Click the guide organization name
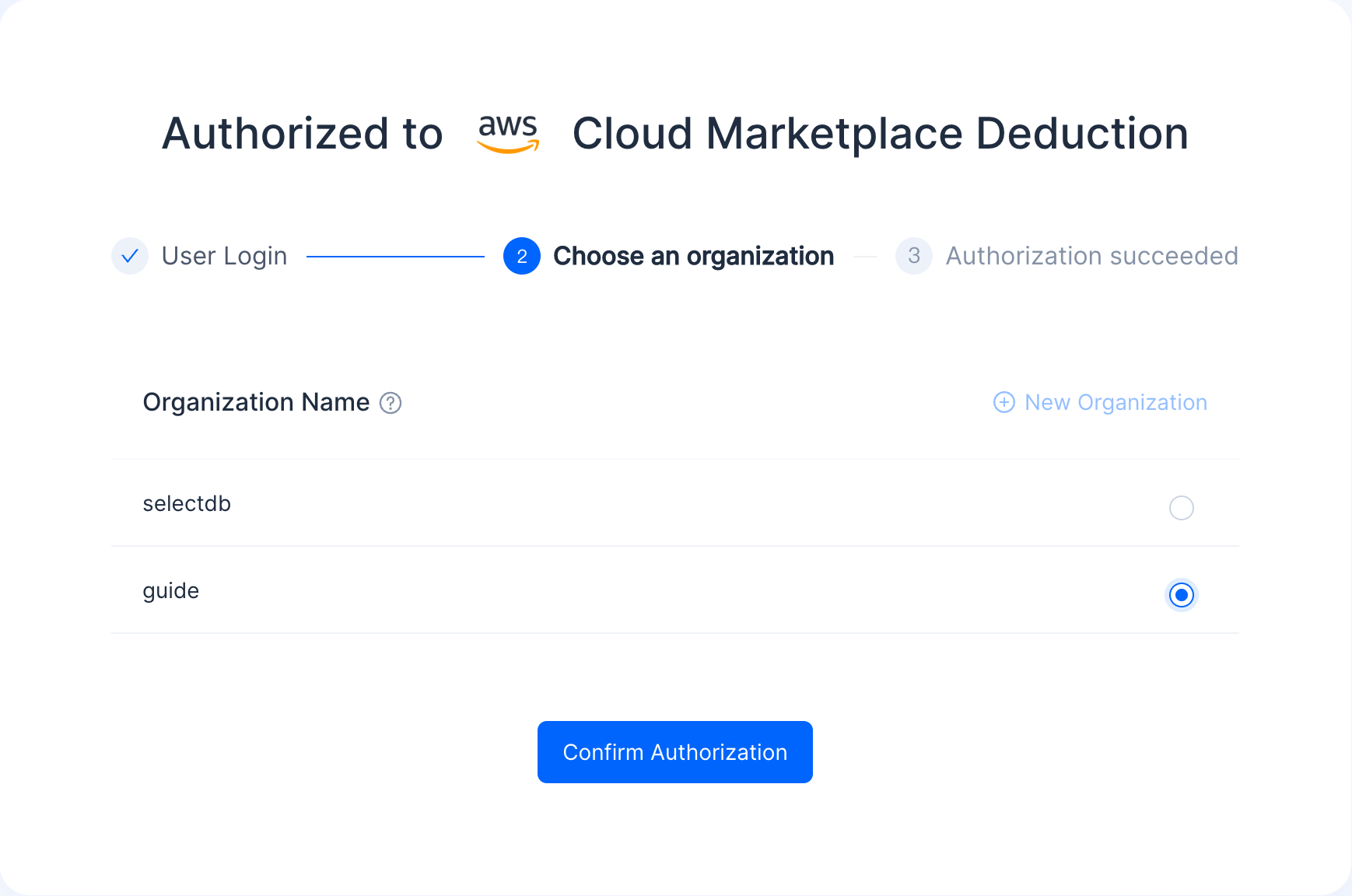The image size is (1352, 896). (171, 591)
